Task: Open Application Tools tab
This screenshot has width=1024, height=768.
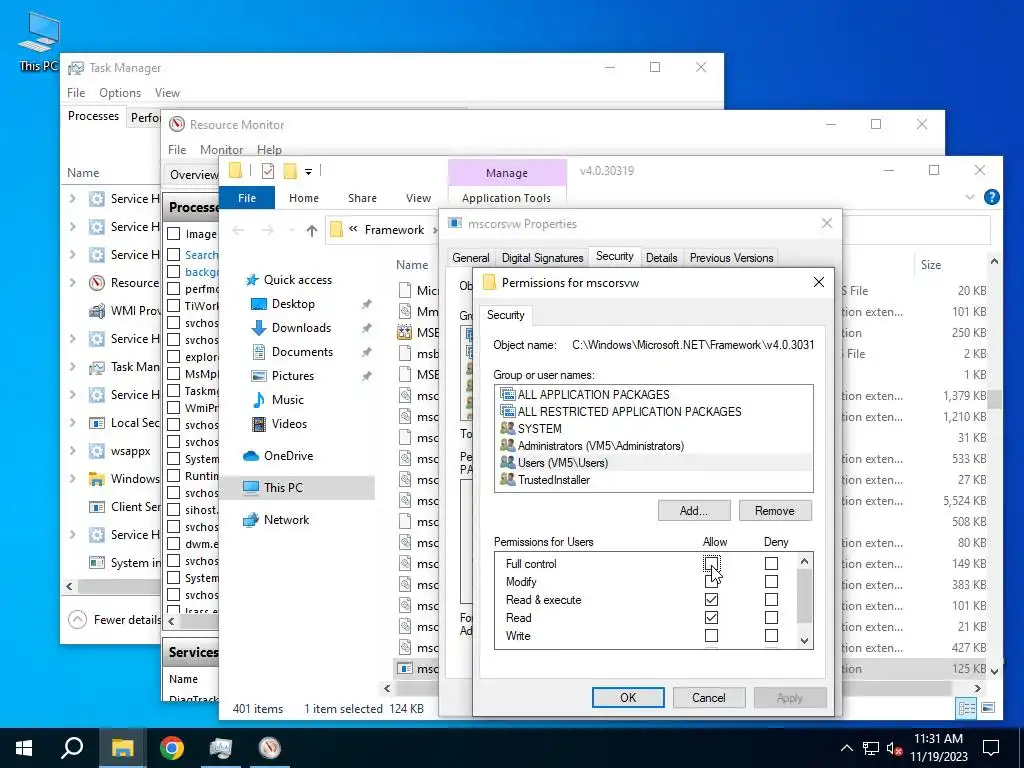Action: (506, 198)
